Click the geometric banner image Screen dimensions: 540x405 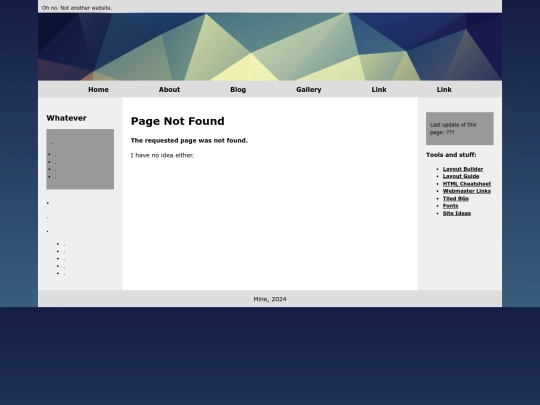[270, 47]
